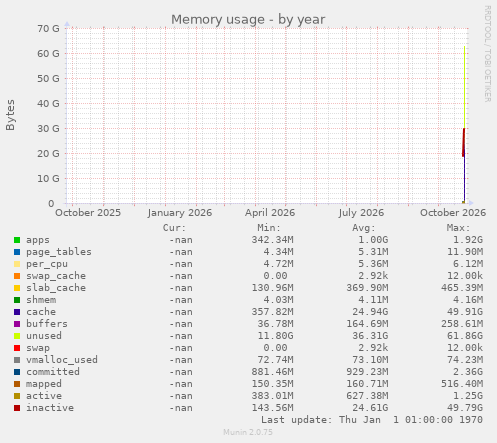Click the yellow slab_cache legend swatch
The image size is (497, 443).
coord(17,288)
